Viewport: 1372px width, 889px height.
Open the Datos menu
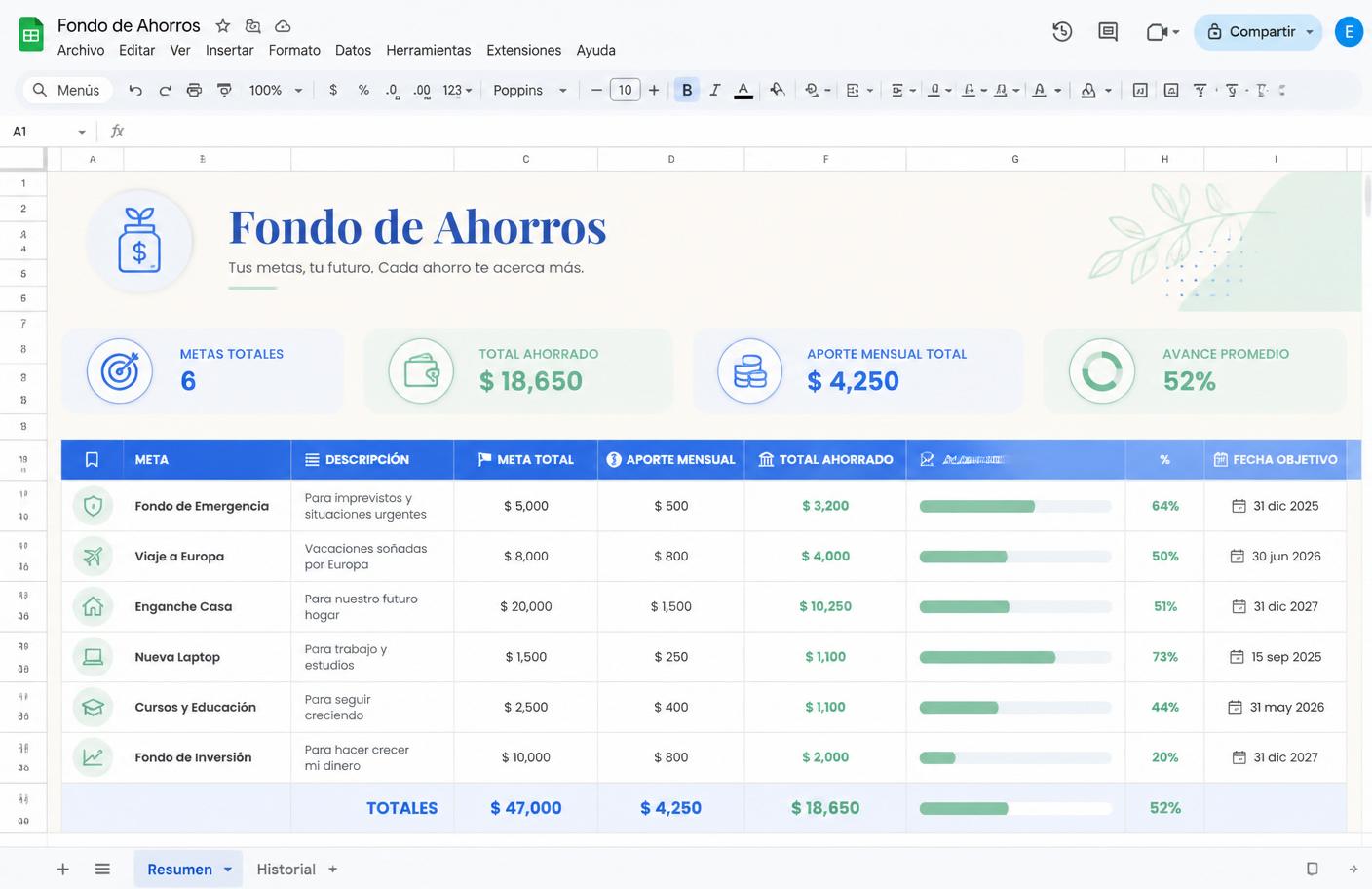click(353, 50)
